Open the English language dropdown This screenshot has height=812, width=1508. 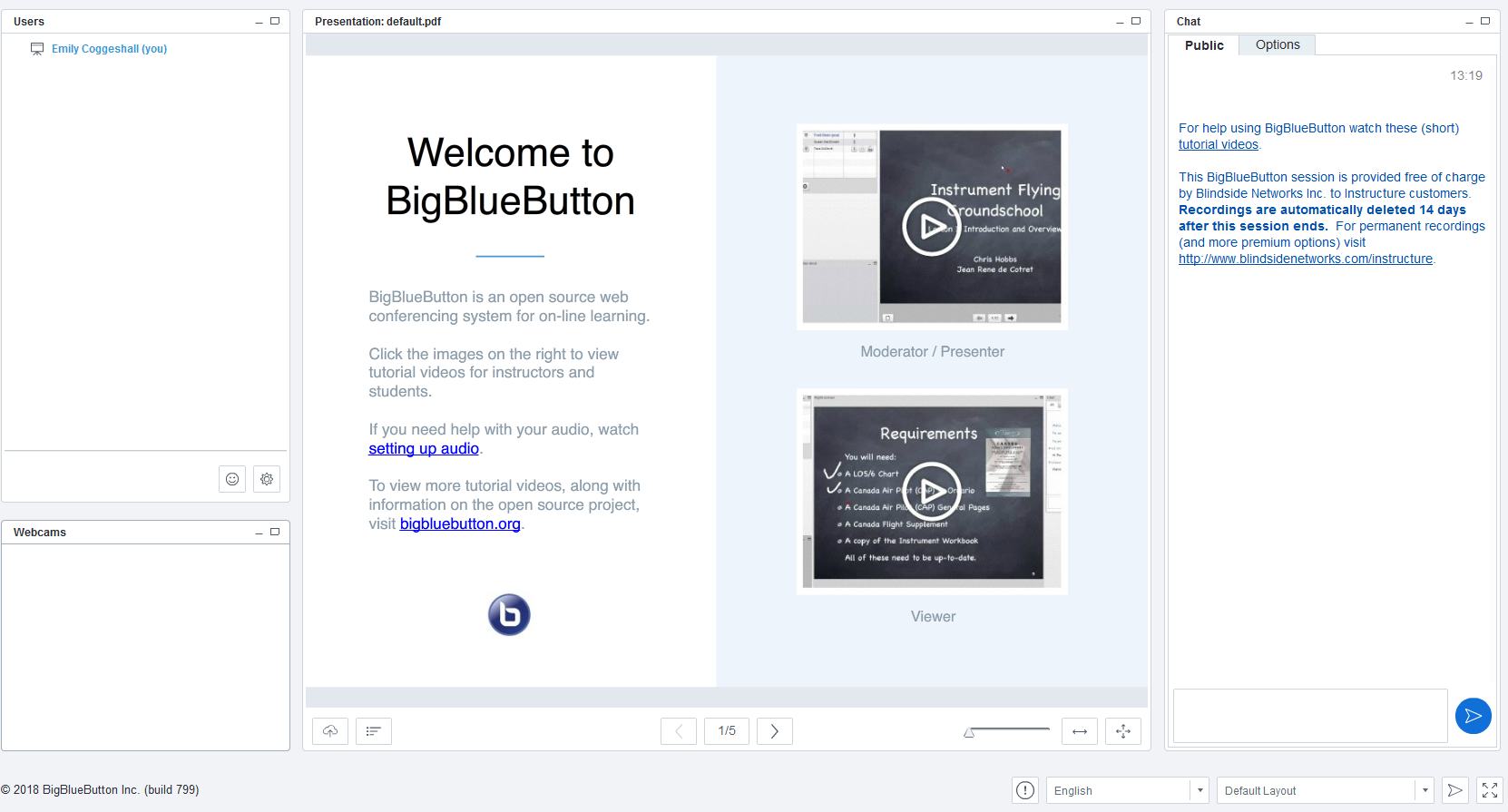coord(1128,790)
